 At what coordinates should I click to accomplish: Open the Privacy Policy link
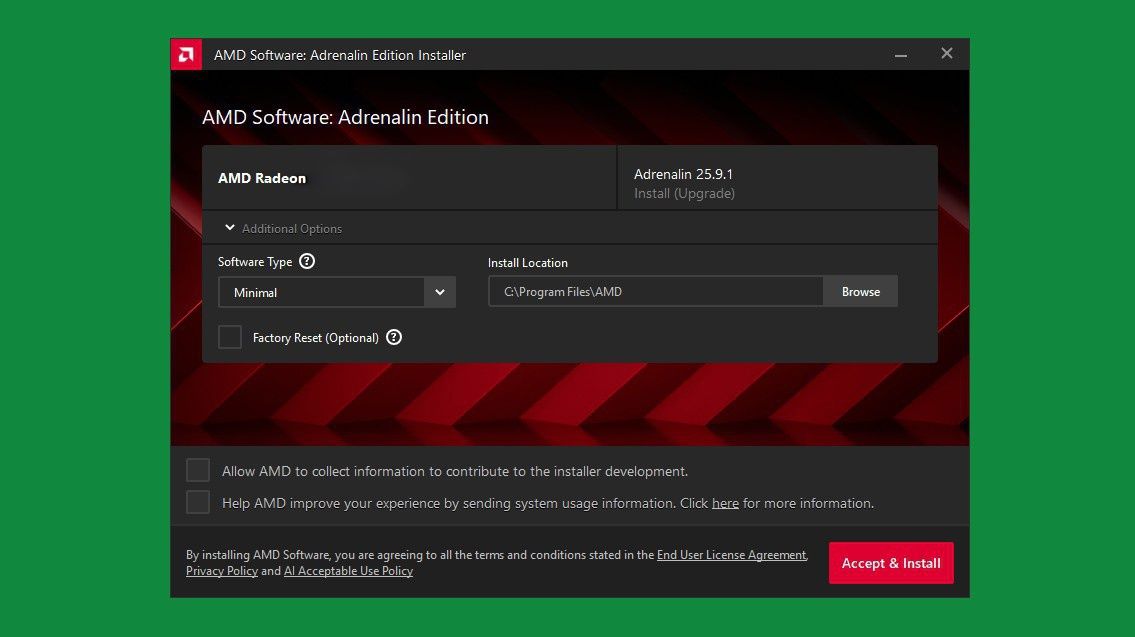221,571
